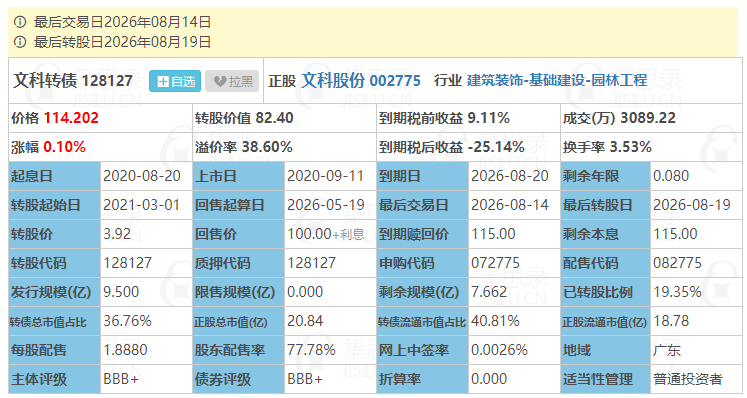The width and height of the screenshot is (747, 398).
Task: Select 剩余本息 value 115.00
Action: tap(675, 235)
